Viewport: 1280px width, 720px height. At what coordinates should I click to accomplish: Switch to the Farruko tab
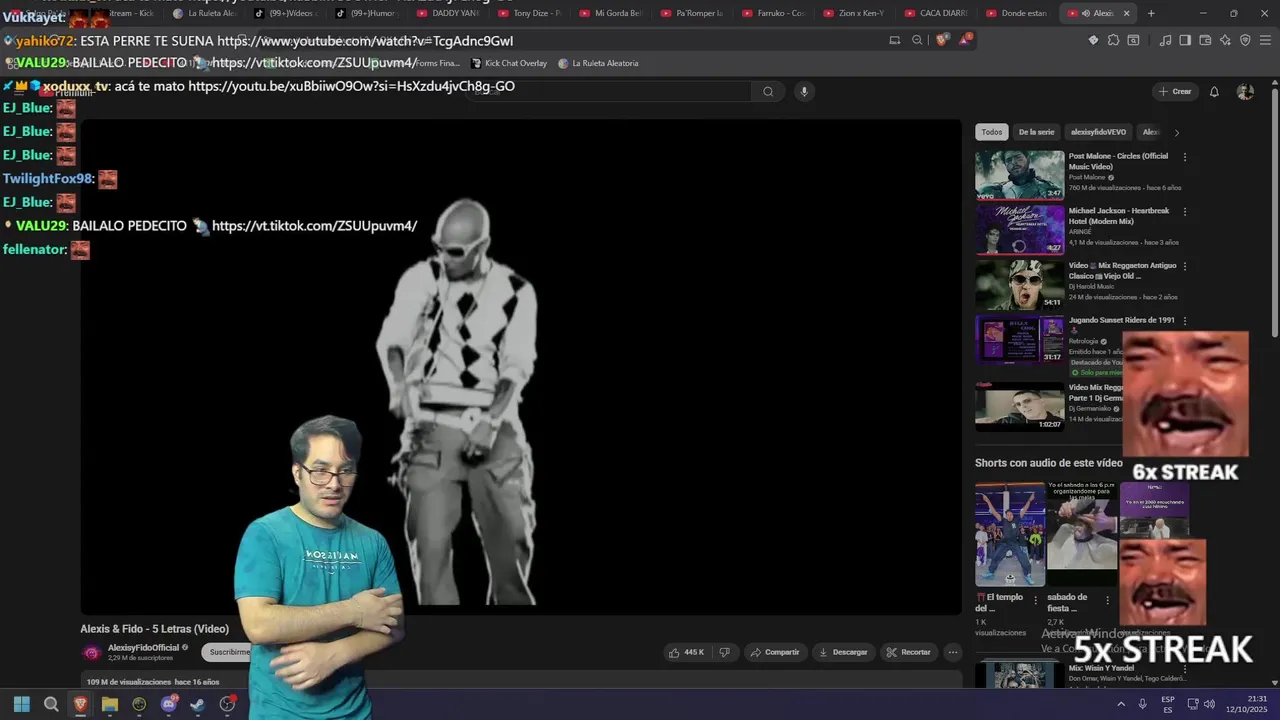pos(774,13)
